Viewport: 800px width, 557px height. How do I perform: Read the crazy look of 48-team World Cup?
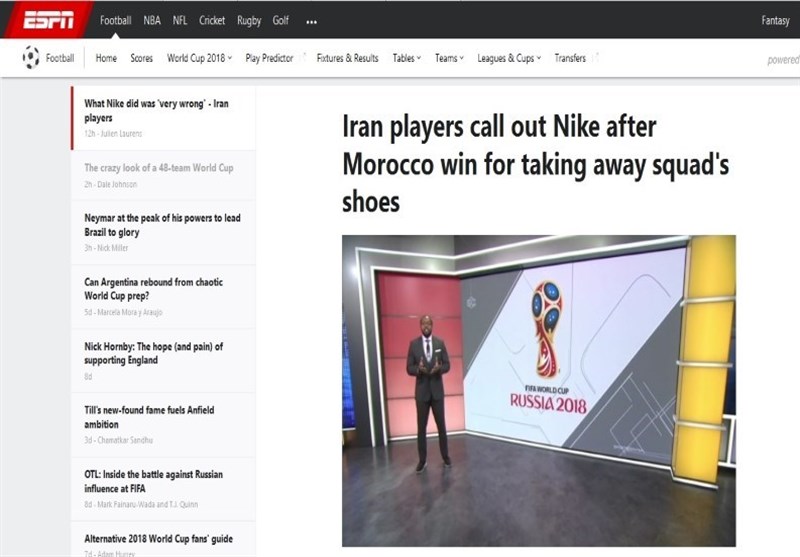[x=158, y=168]
